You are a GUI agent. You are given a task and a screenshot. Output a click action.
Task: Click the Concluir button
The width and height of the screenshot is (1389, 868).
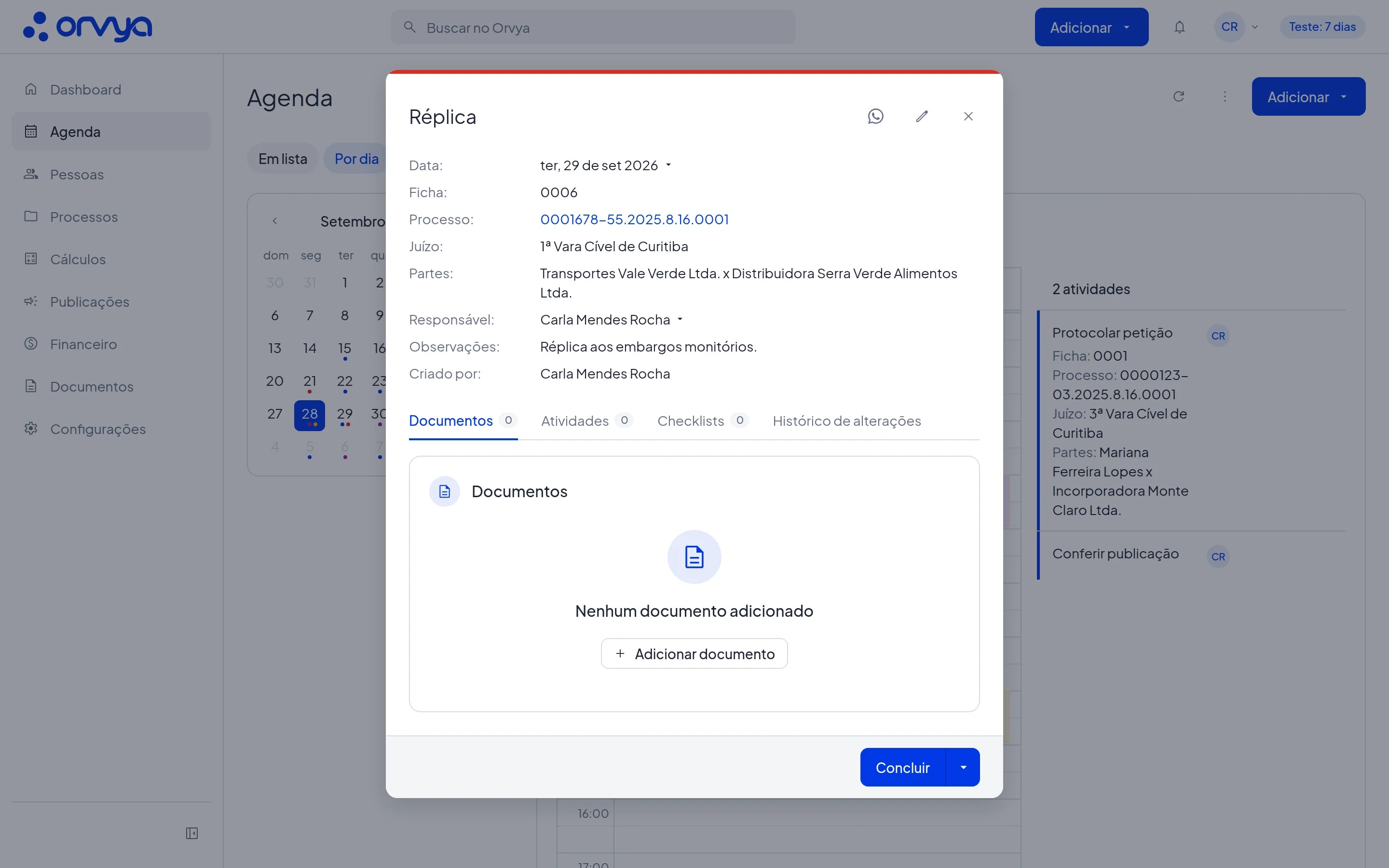click(x=902, y=768)
